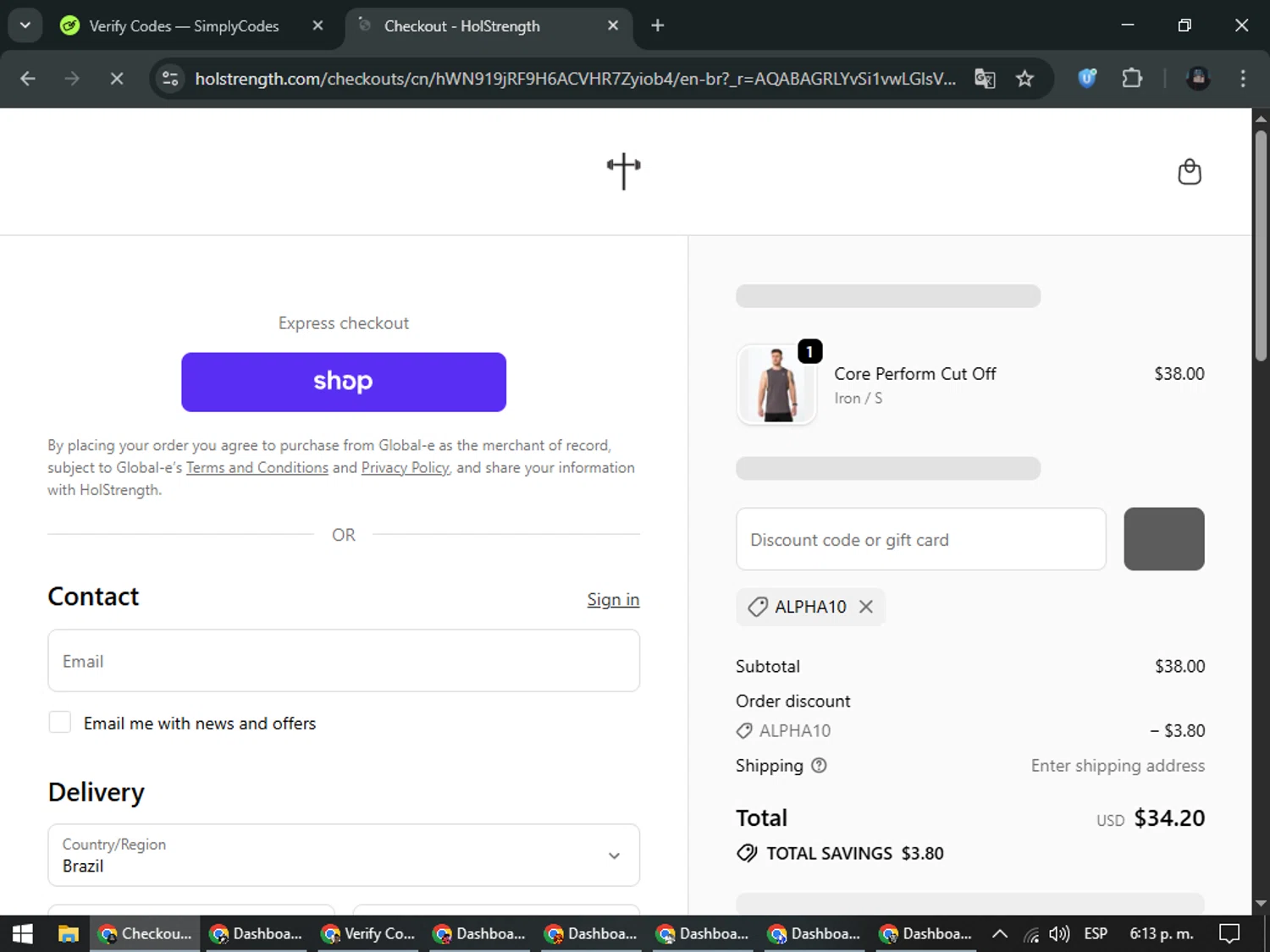Open the tab search dropdown arrow
This screenshot has height=952, width=1270.
tap(25, 25)
